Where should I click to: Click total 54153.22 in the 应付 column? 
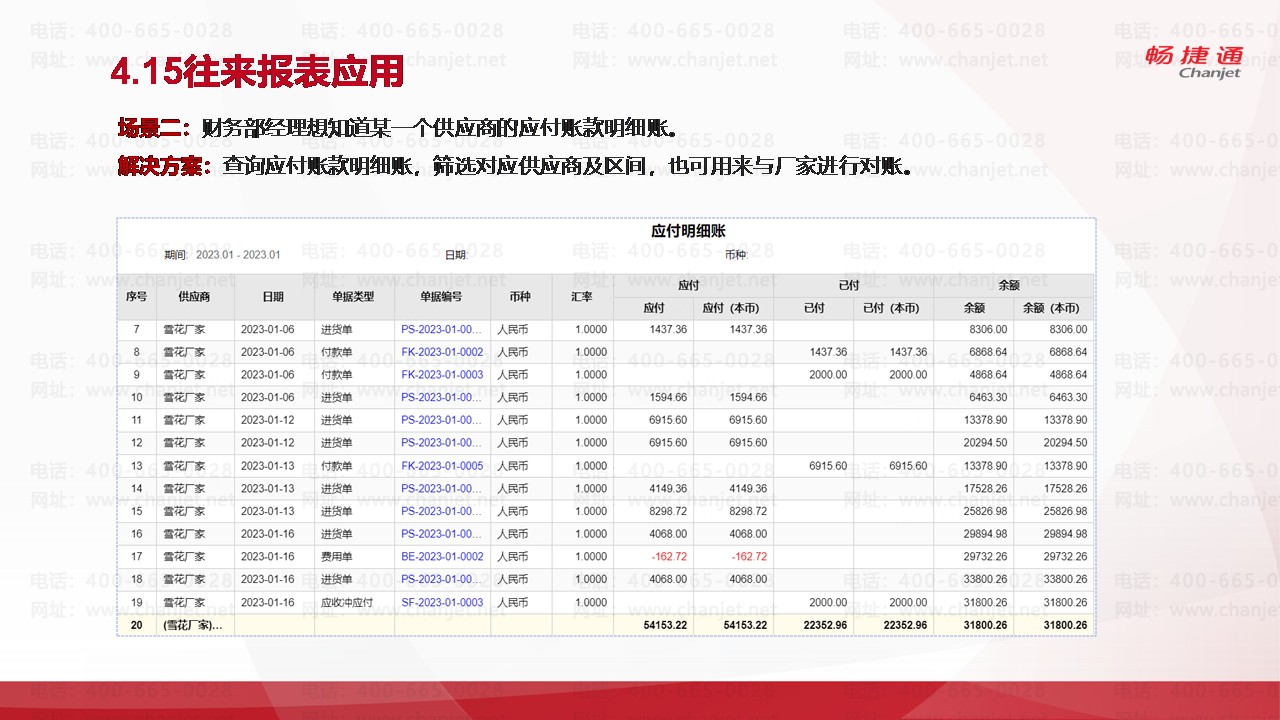(667, 625)
